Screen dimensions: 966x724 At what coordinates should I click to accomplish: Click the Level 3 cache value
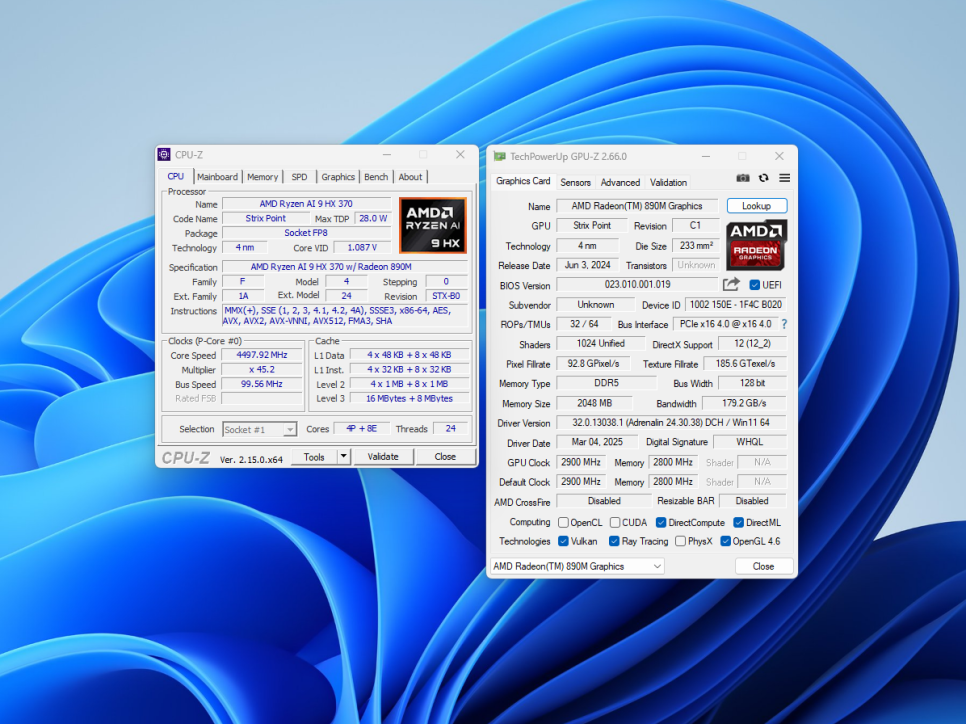(410, 399)
